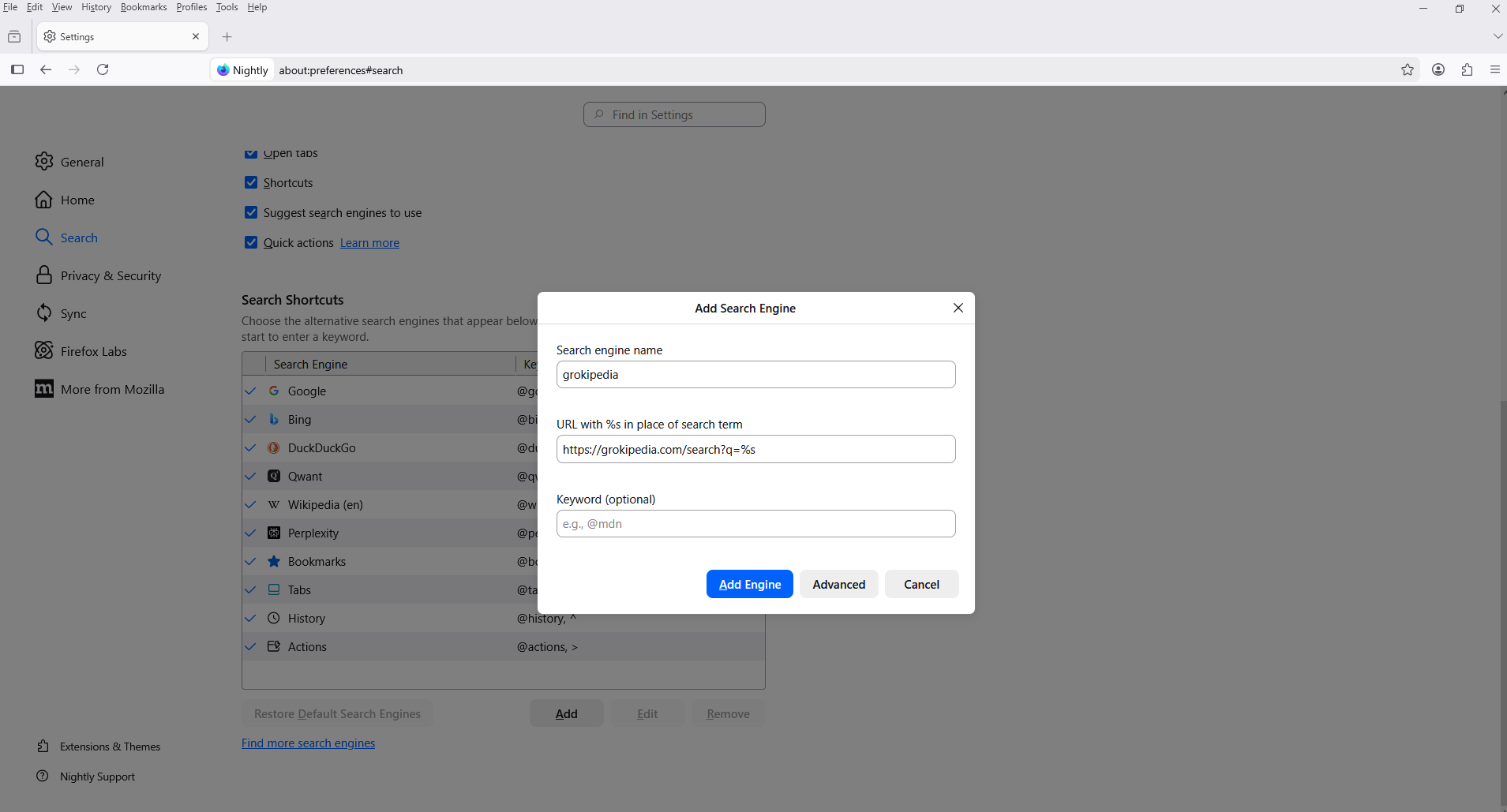Open the hamburger application menu
1507x812 pixels.
coord(1494,69)
